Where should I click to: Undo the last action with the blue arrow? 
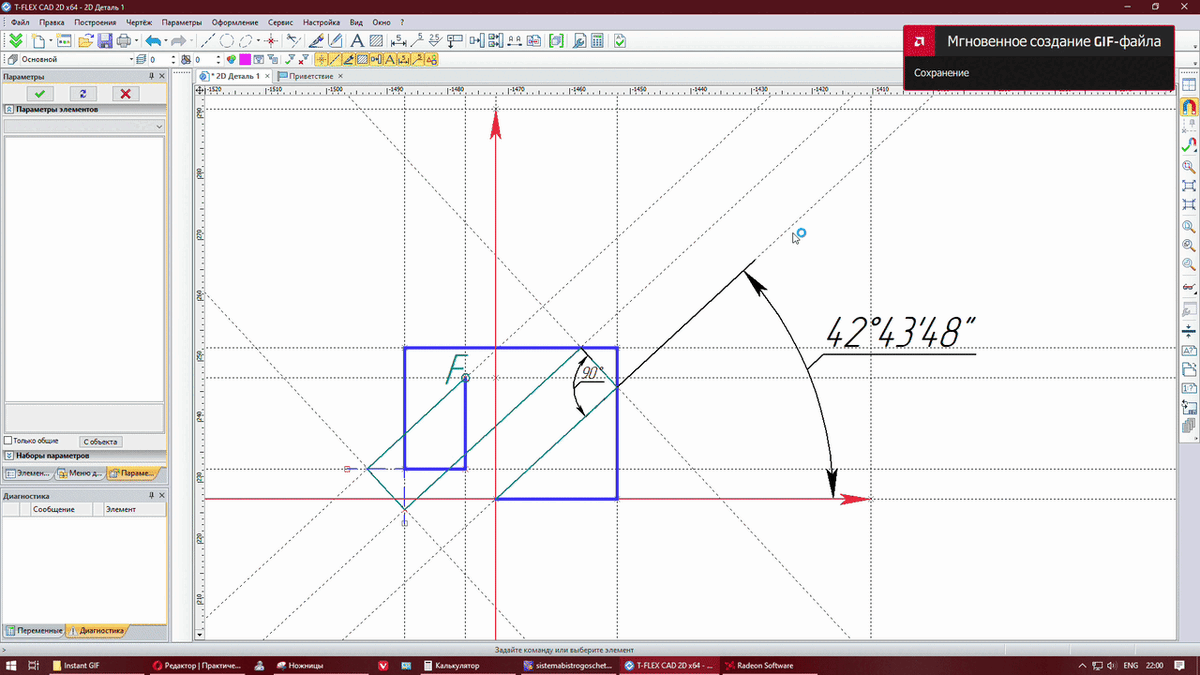tap(153, 41)
